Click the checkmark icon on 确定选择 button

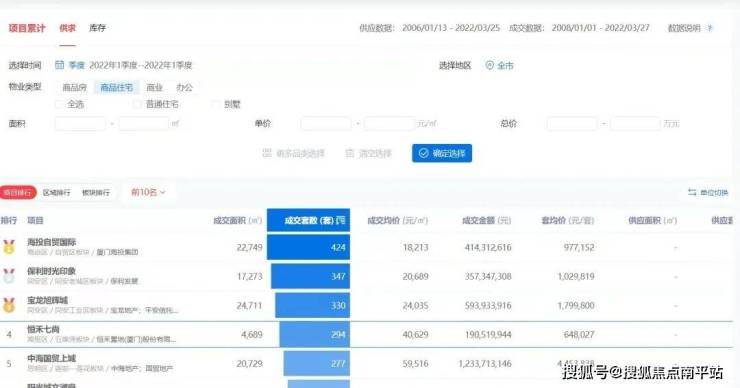click(423, 153)
